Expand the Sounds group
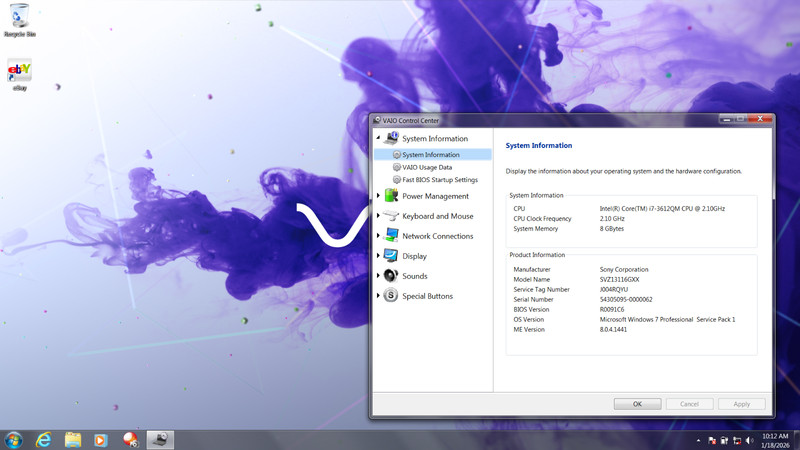The width and height of the screenshot is (800, 450). (378, 276)
